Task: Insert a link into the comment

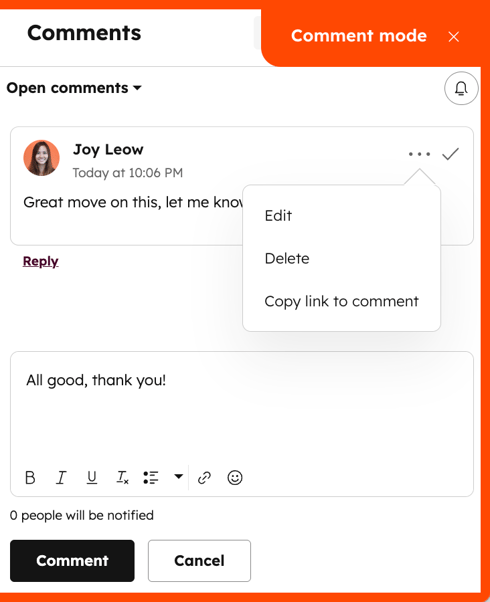Action: (204, 478)
